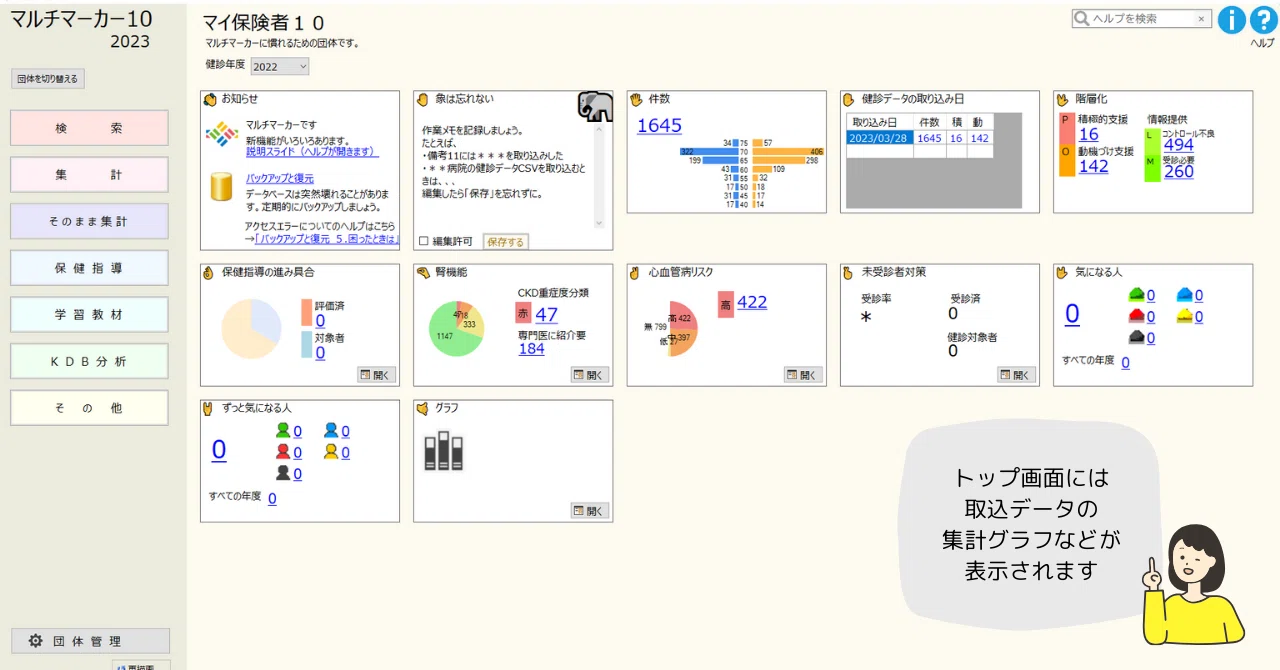This screenshot has height=670, width=1280.
Task: Open the 健診年度 year dropdown
Action: [x=280, y=66]
